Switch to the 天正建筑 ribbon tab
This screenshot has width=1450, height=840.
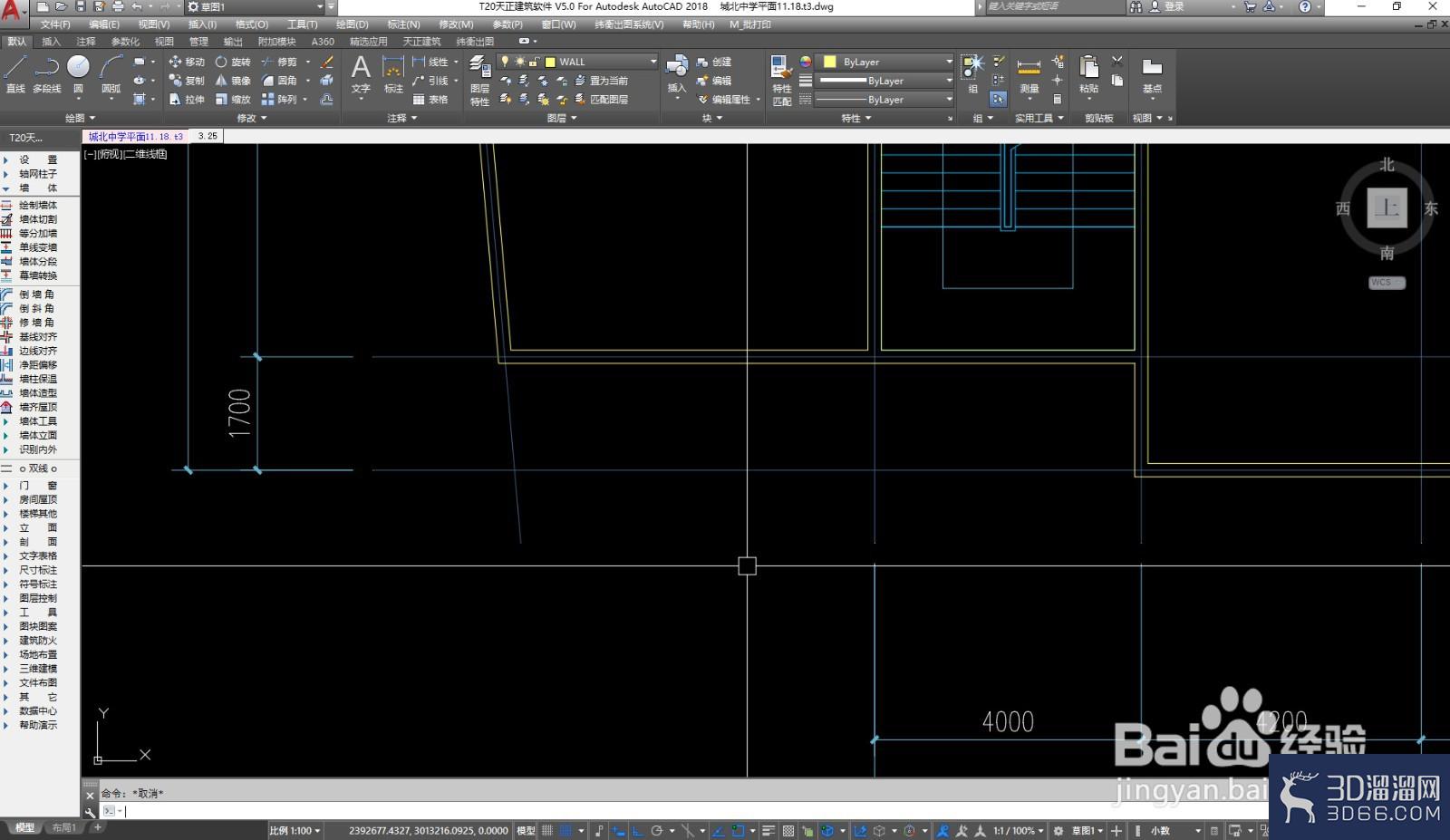[x=421, y=41]
